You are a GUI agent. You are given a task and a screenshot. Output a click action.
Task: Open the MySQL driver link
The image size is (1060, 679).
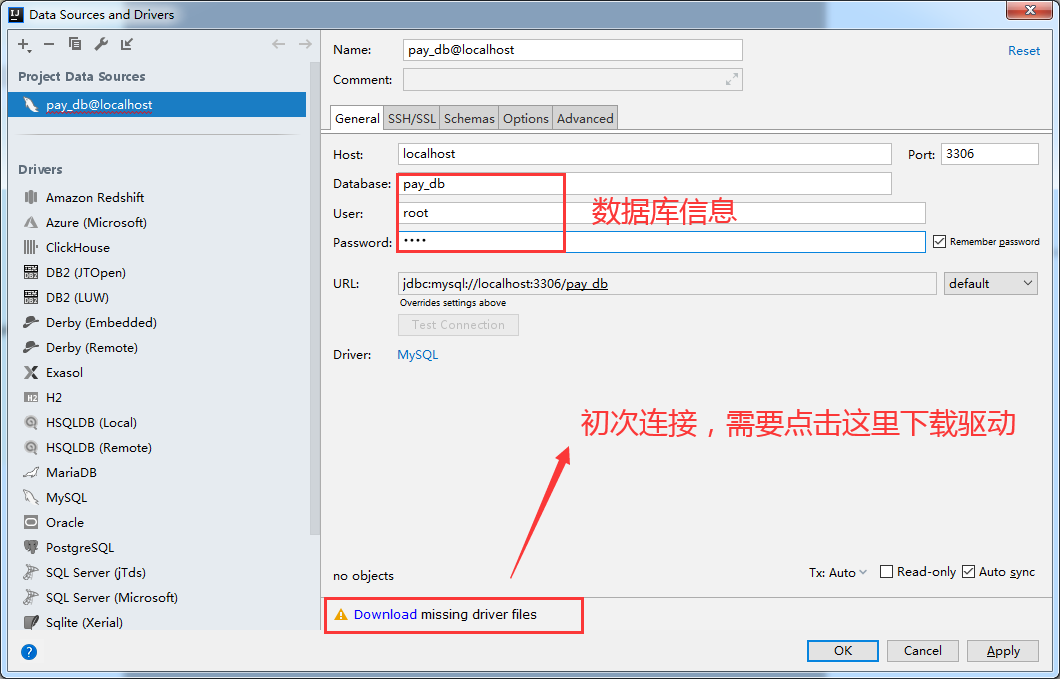(x=417, y=354)
